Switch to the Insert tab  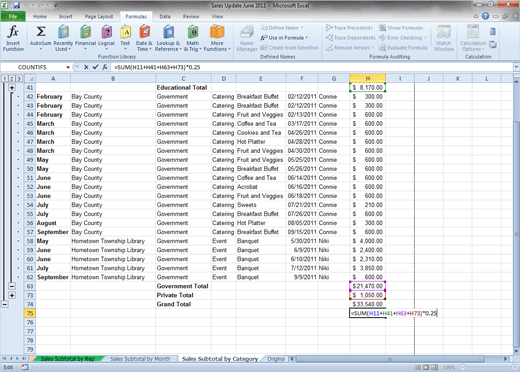[65, 16]
